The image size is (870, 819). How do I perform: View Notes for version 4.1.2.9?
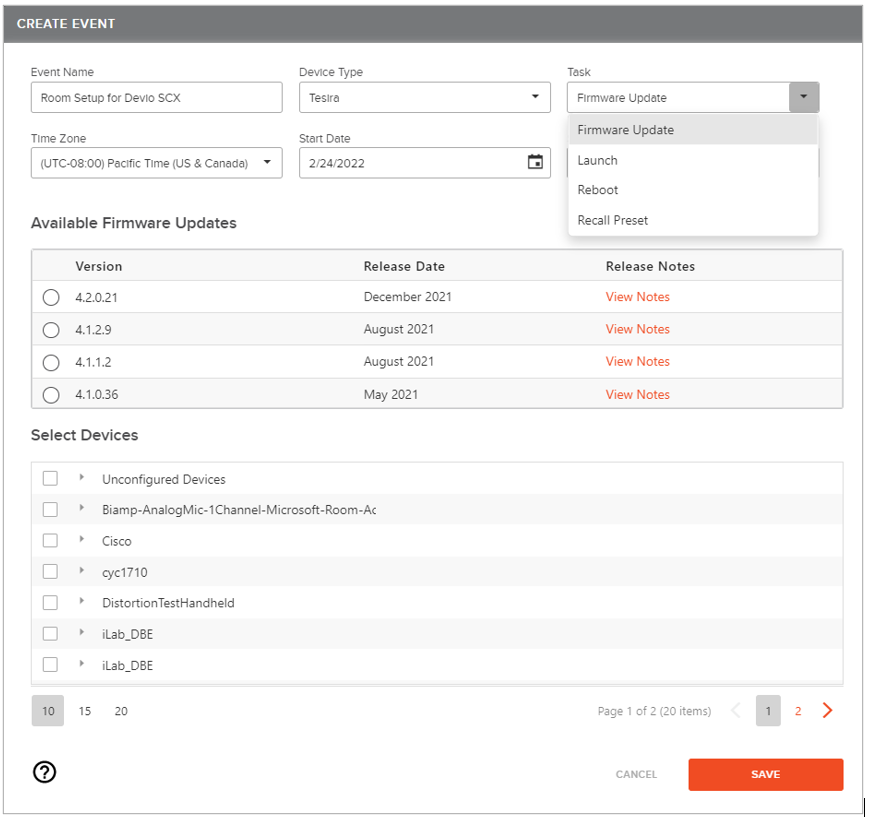[637, 329]
